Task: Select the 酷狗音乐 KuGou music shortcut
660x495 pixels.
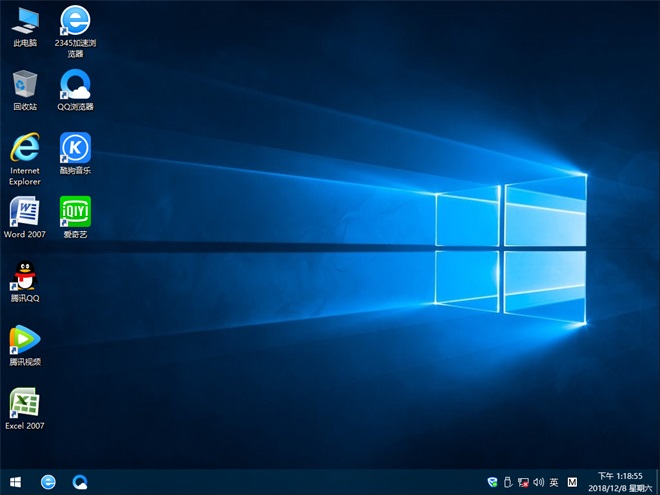Action: click(75, 148)
